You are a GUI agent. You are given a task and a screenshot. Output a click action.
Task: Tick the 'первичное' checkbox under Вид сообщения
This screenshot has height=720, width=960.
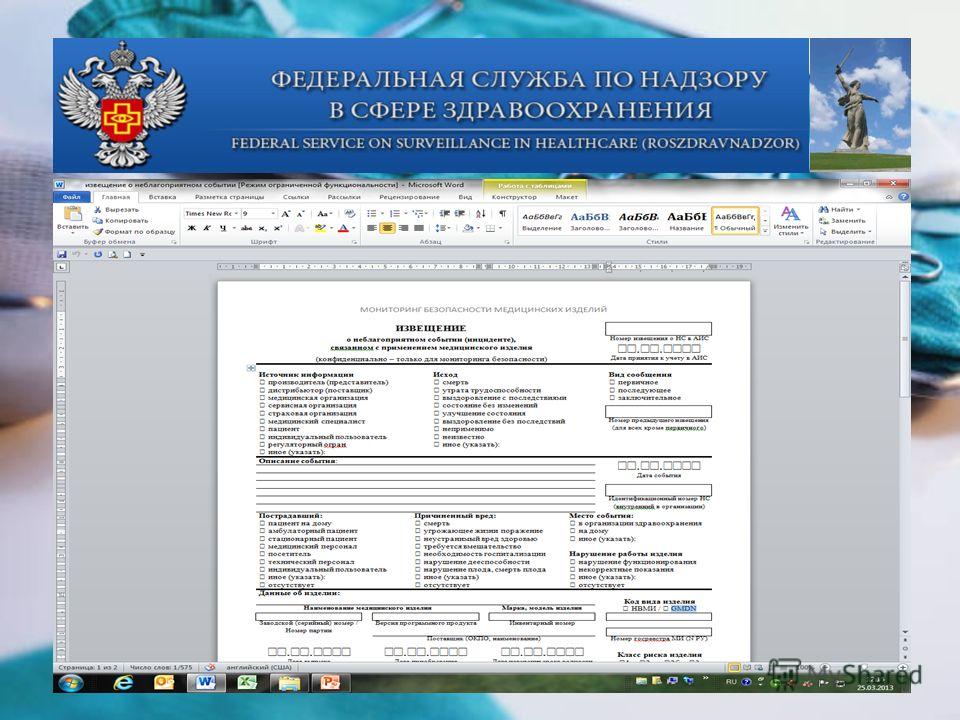pyautogui.click(x=612, y=382)
